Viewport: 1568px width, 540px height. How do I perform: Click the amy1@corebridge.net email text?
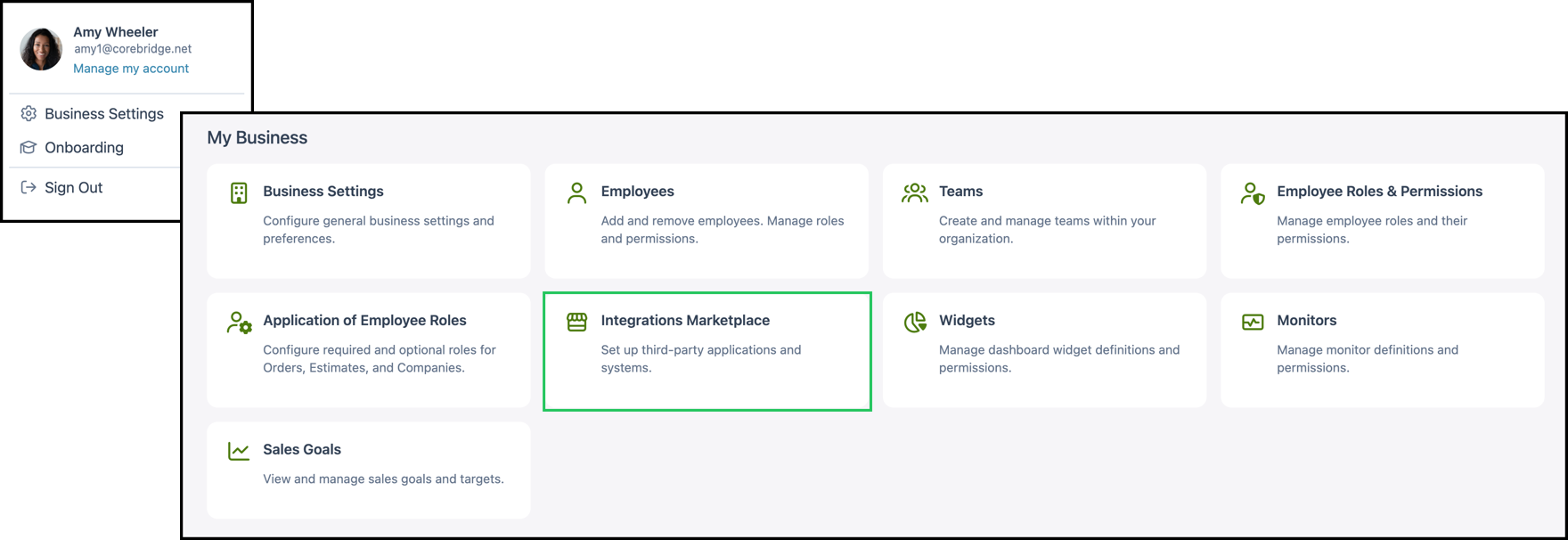[x=133, y=49]
